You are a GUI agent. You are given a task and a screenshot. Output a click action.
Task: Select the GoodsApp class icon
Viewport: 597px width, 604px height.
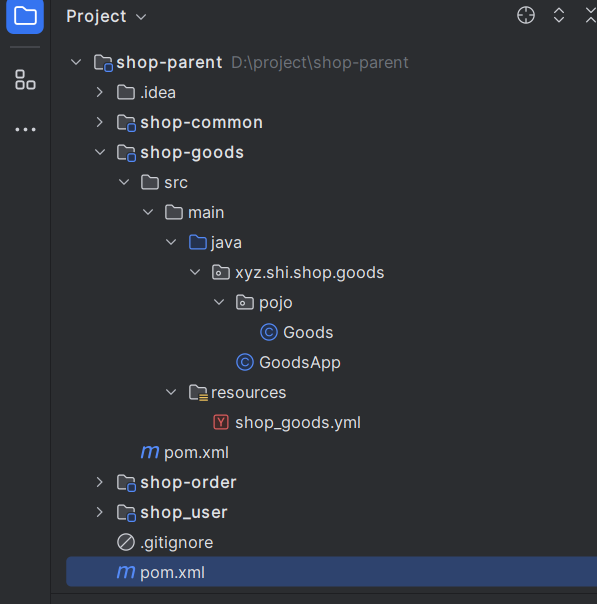(x=245, y=362)
